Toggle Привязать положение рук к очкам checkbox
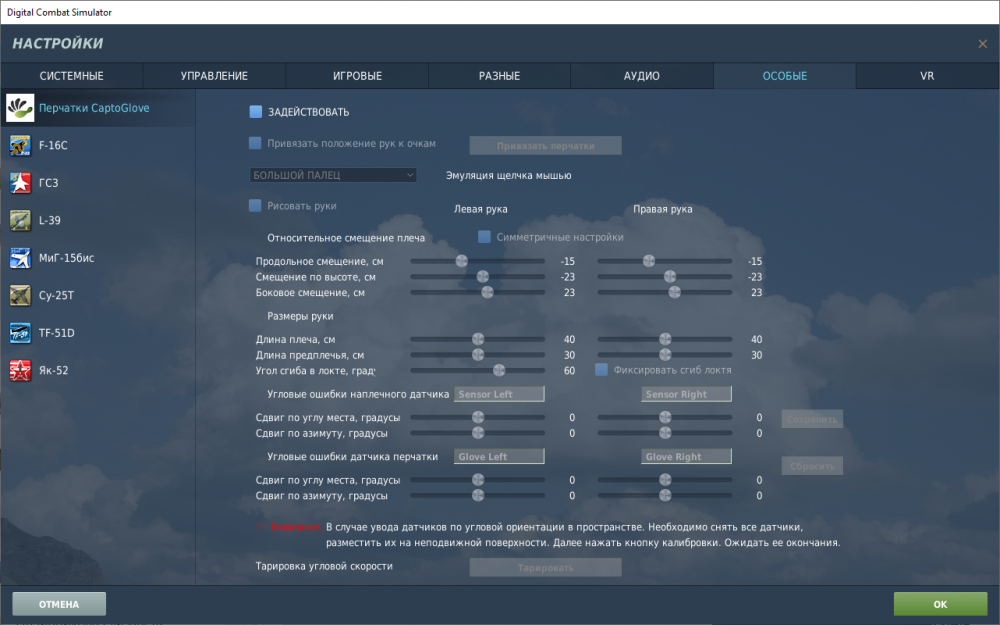 (255, 143)
